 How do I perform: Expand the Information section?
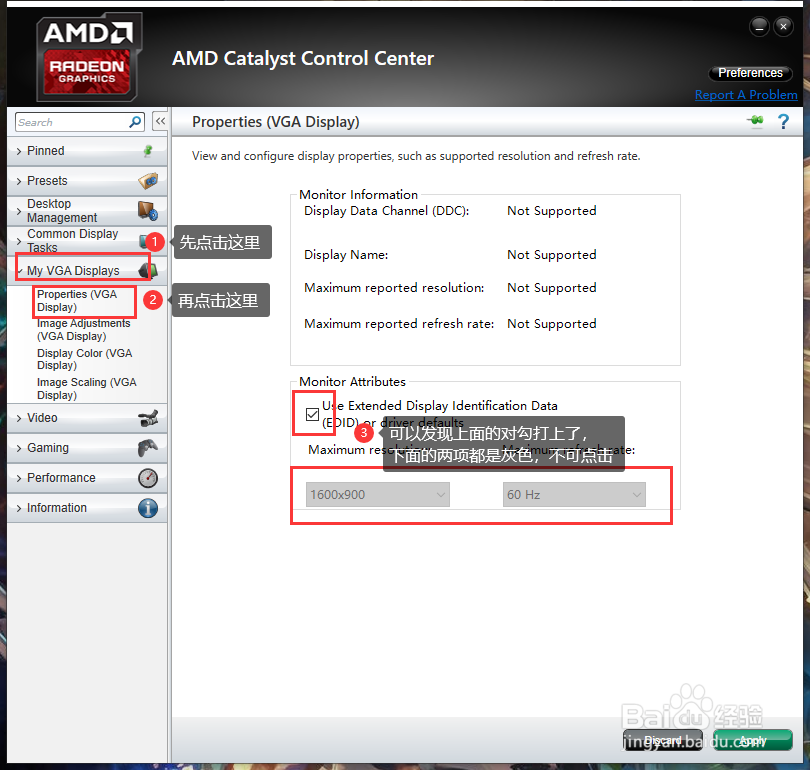19,508
